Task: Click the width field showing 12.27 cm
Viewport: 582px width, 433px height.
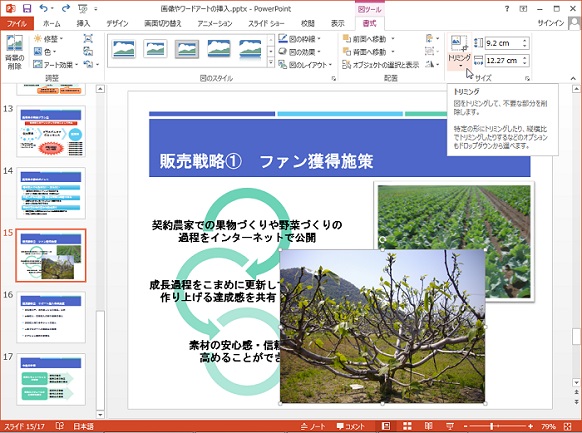Action: (x=503, y=60)
